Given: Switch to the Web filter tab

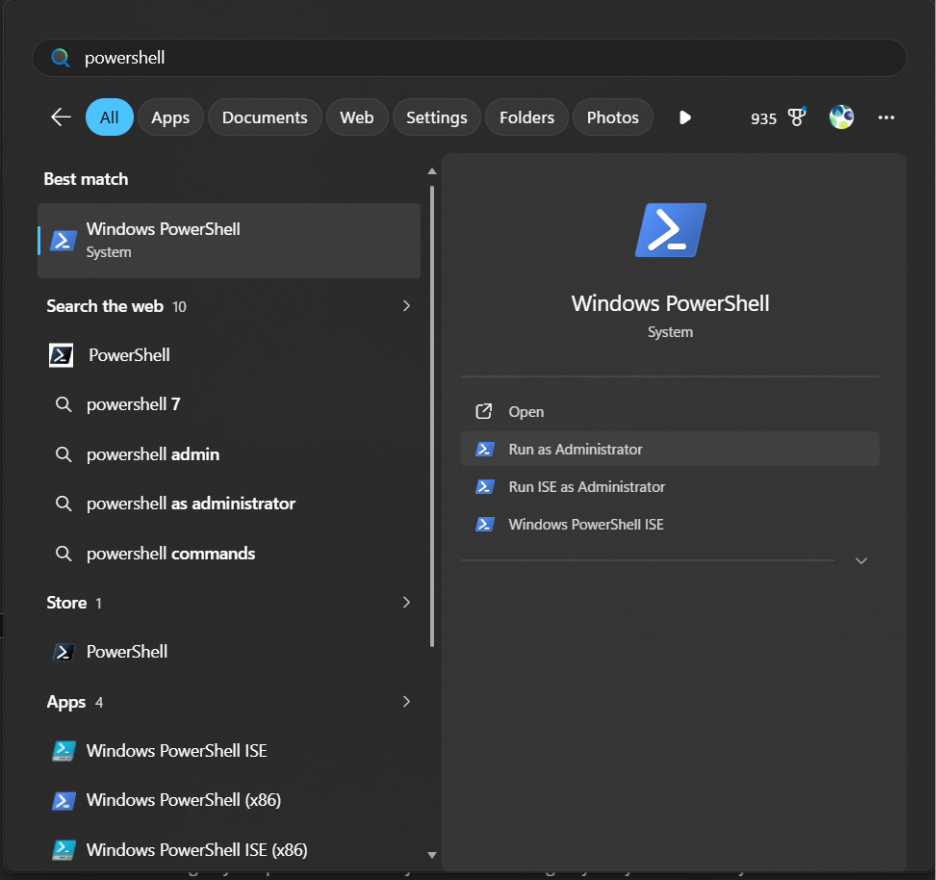Looking at the screenshot, I should click(x=357, y=117).
